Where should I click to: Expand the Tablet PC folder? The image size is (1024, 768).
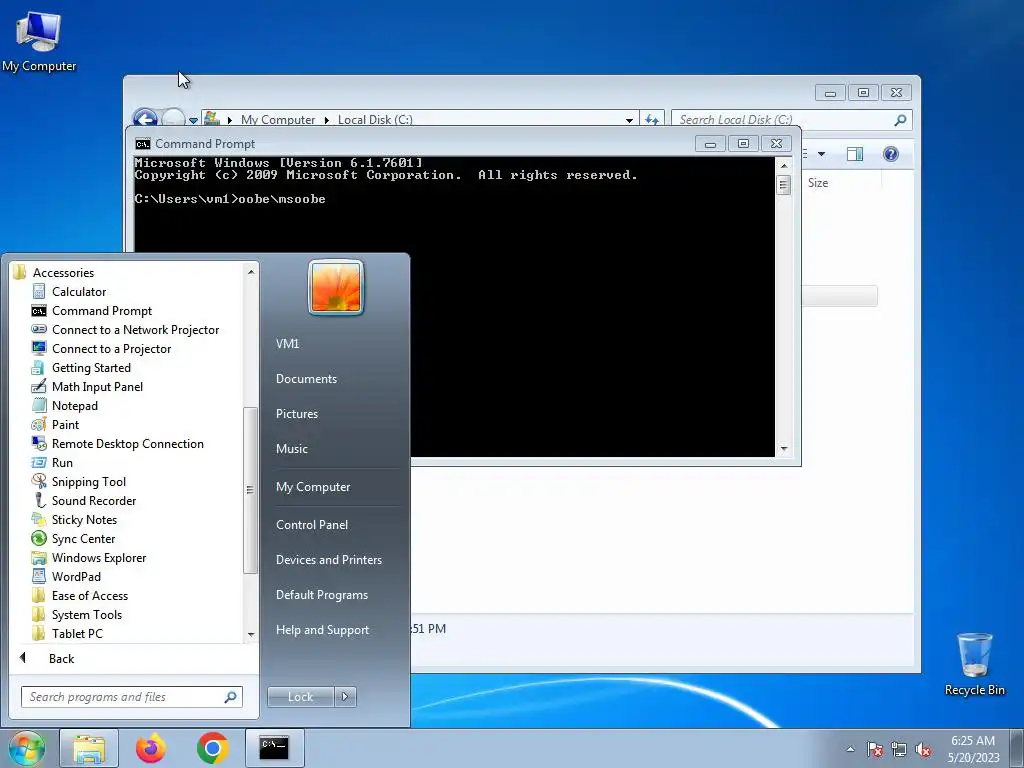coord(77,633)
